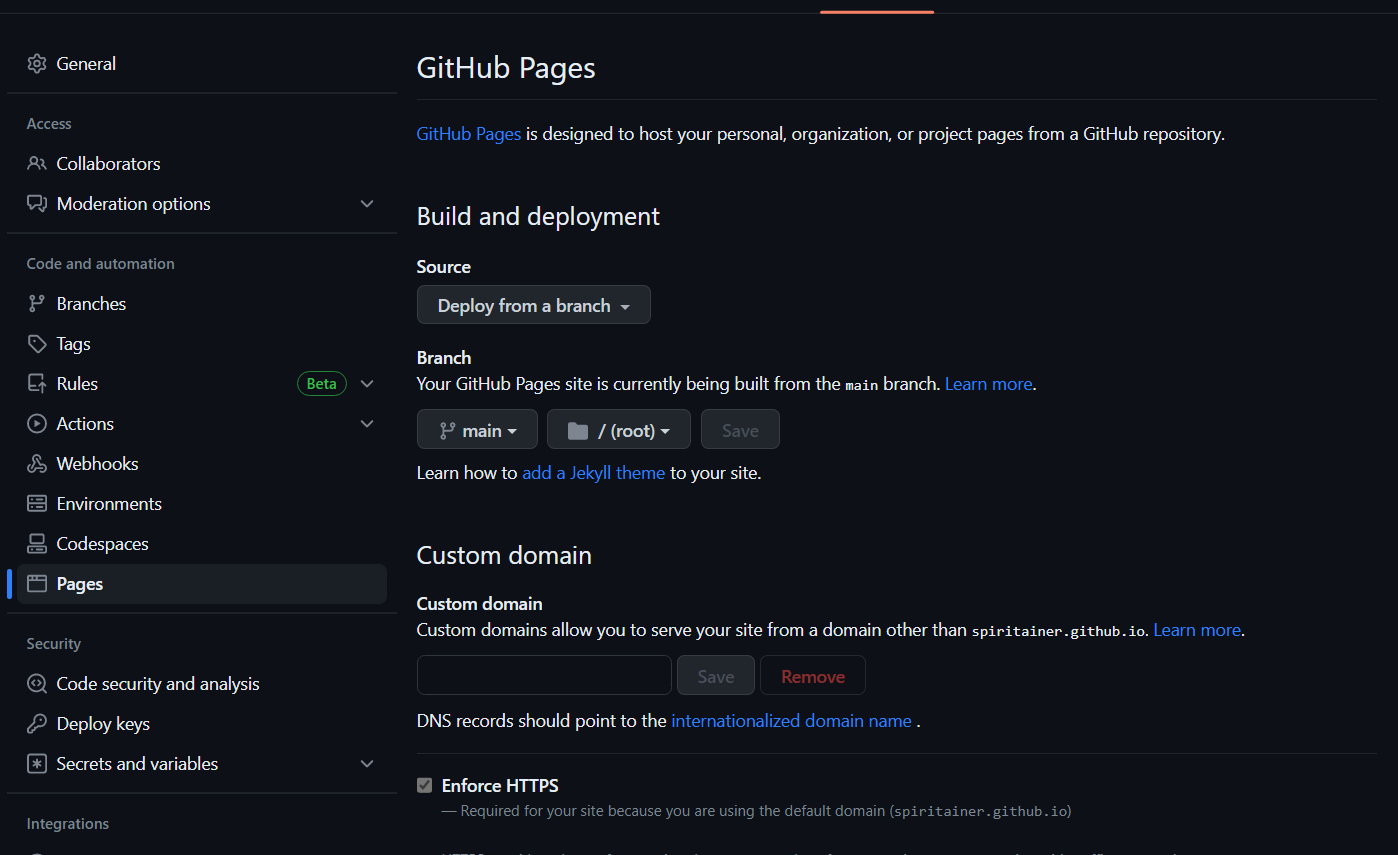Viewport: 1398px width, 855px height.
Task: Open General settings via the gear icon
Action: (x=37, y=64)
